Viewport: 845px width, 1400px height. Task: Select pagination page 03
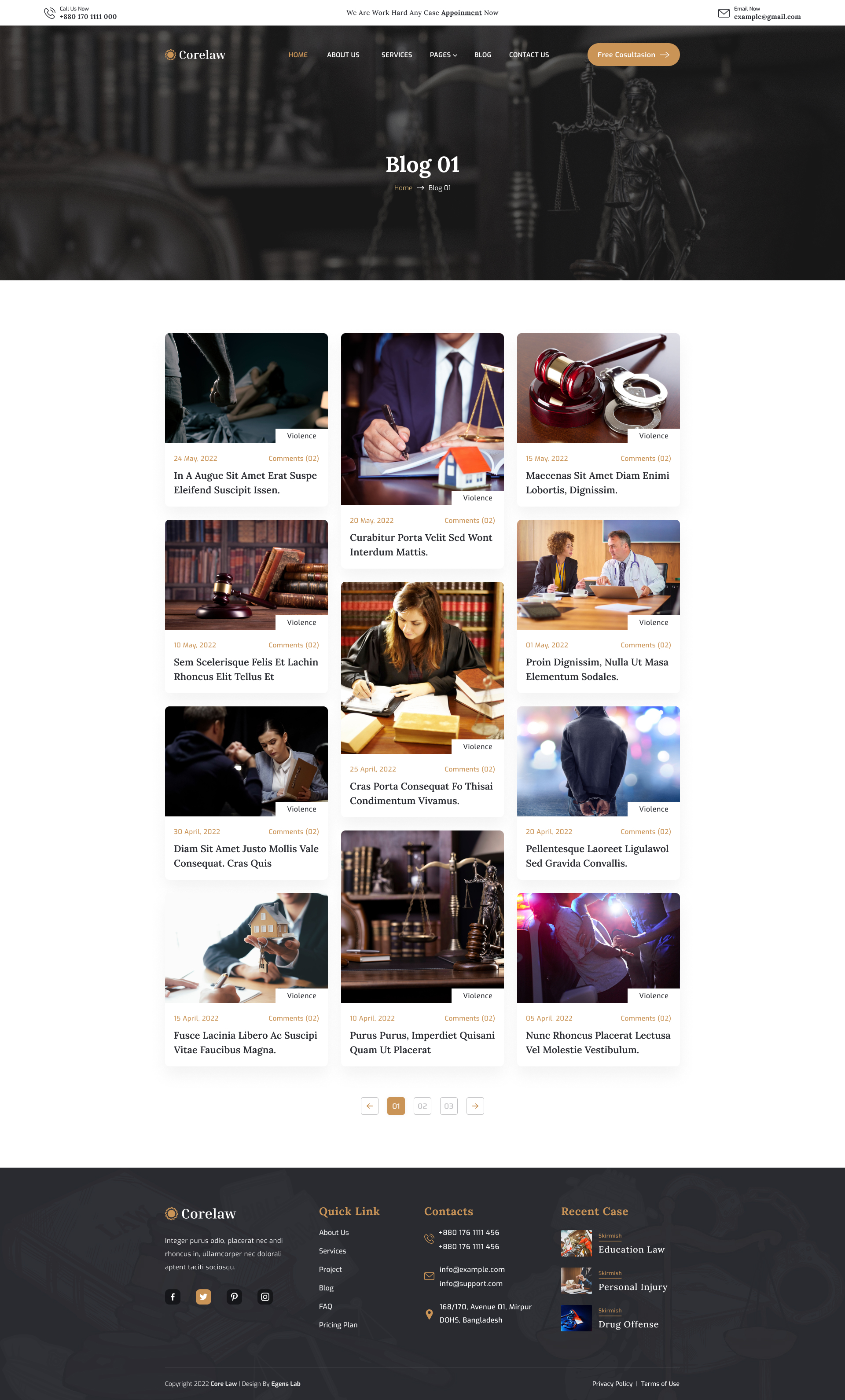pos(449,1106)
